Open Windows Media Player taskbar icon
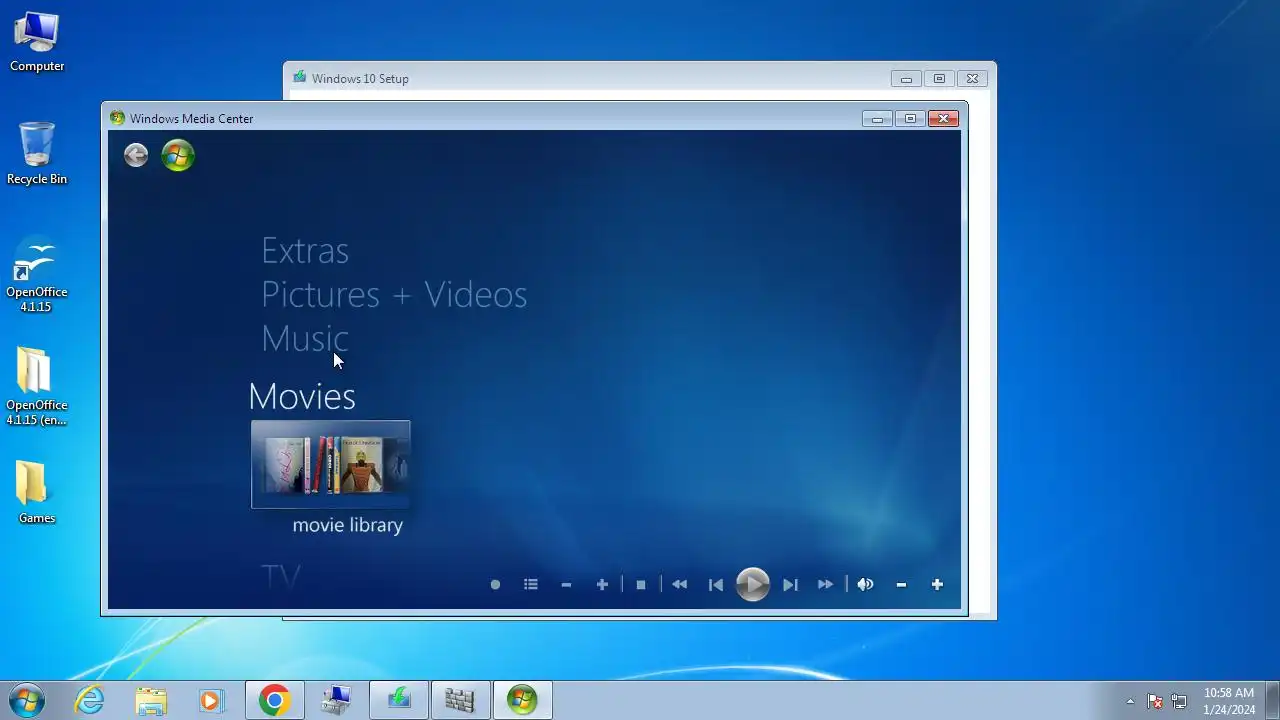The height and width of the screenshot is (720, 1280). pyautogui.click(x=211, y=700)
